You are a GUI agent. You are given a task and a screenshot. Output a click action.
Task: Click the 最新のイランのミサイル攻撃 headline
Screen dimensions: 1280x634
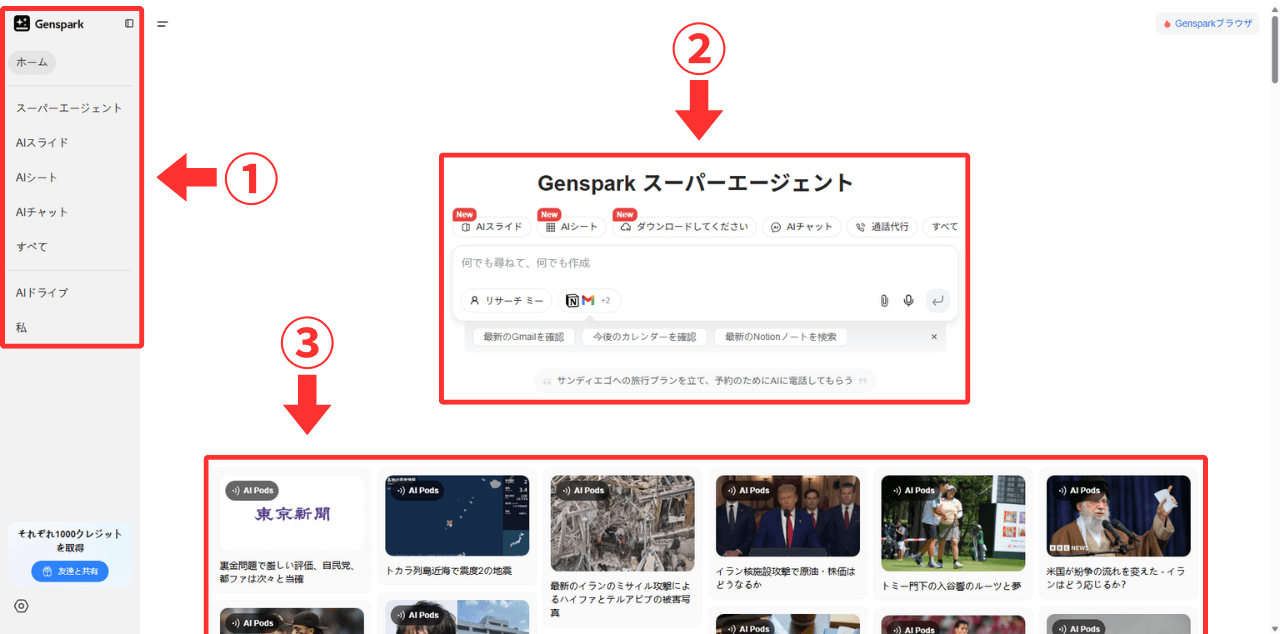pyautogui.click(x=619, y=598)
